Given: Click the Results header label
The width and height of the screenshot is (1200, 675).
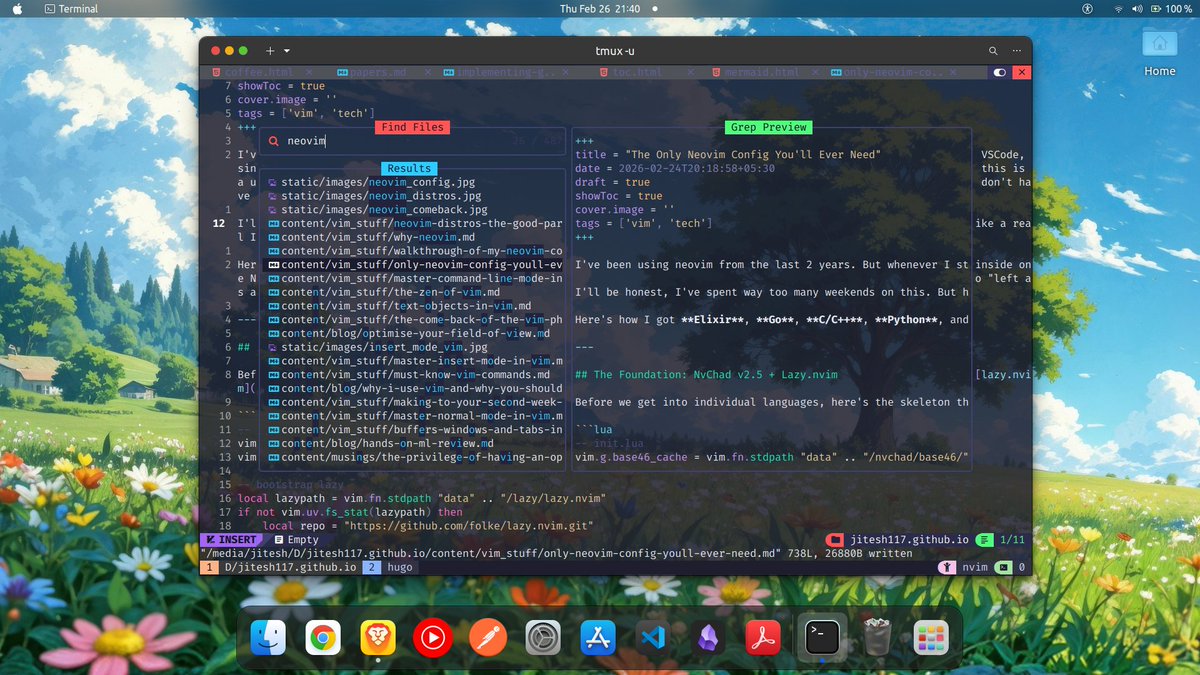Looking at the screenshot, I should point(409,168).
